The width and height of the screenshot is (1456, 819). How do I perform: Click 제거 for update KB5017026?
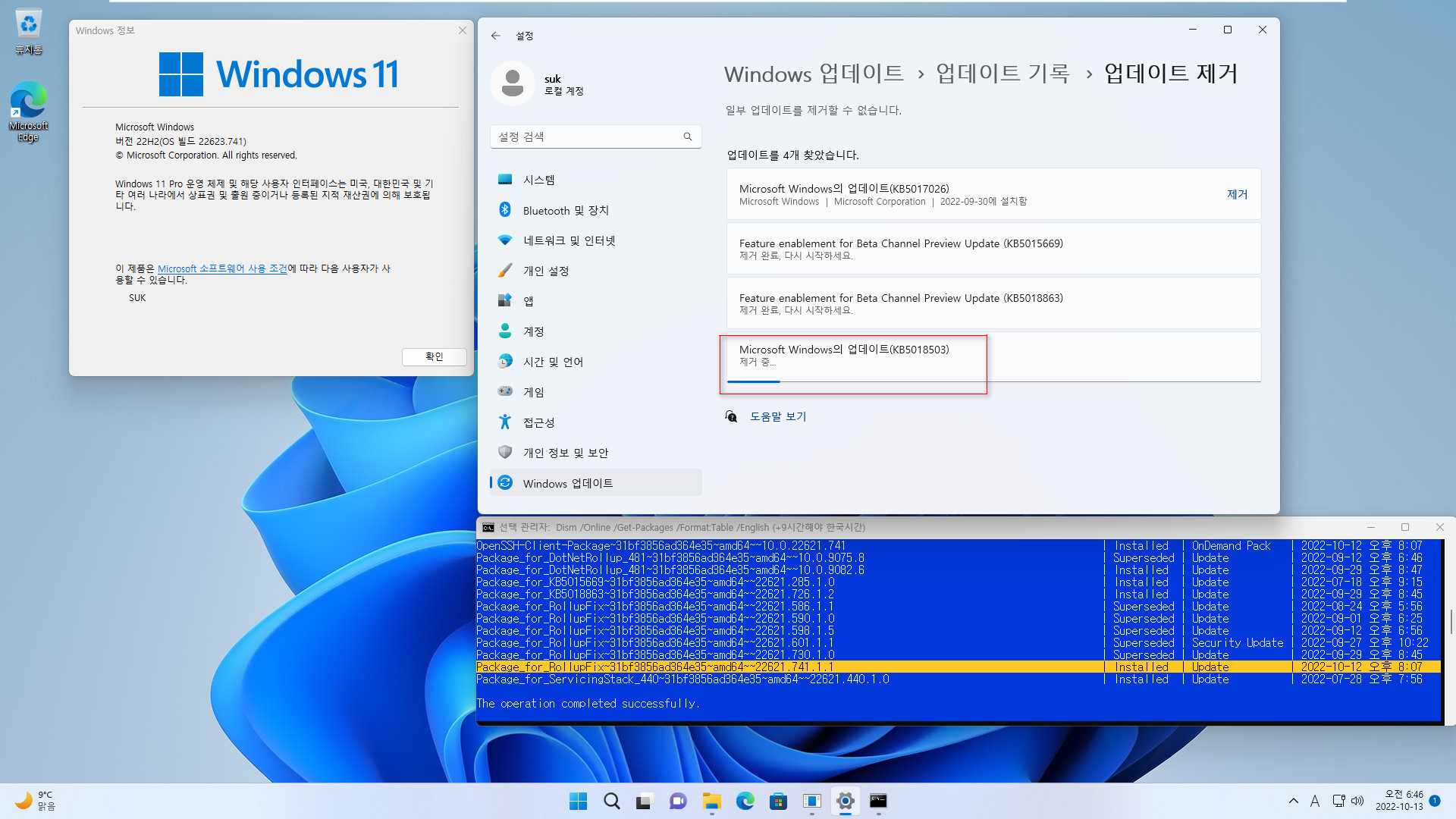click(1237, 194)
